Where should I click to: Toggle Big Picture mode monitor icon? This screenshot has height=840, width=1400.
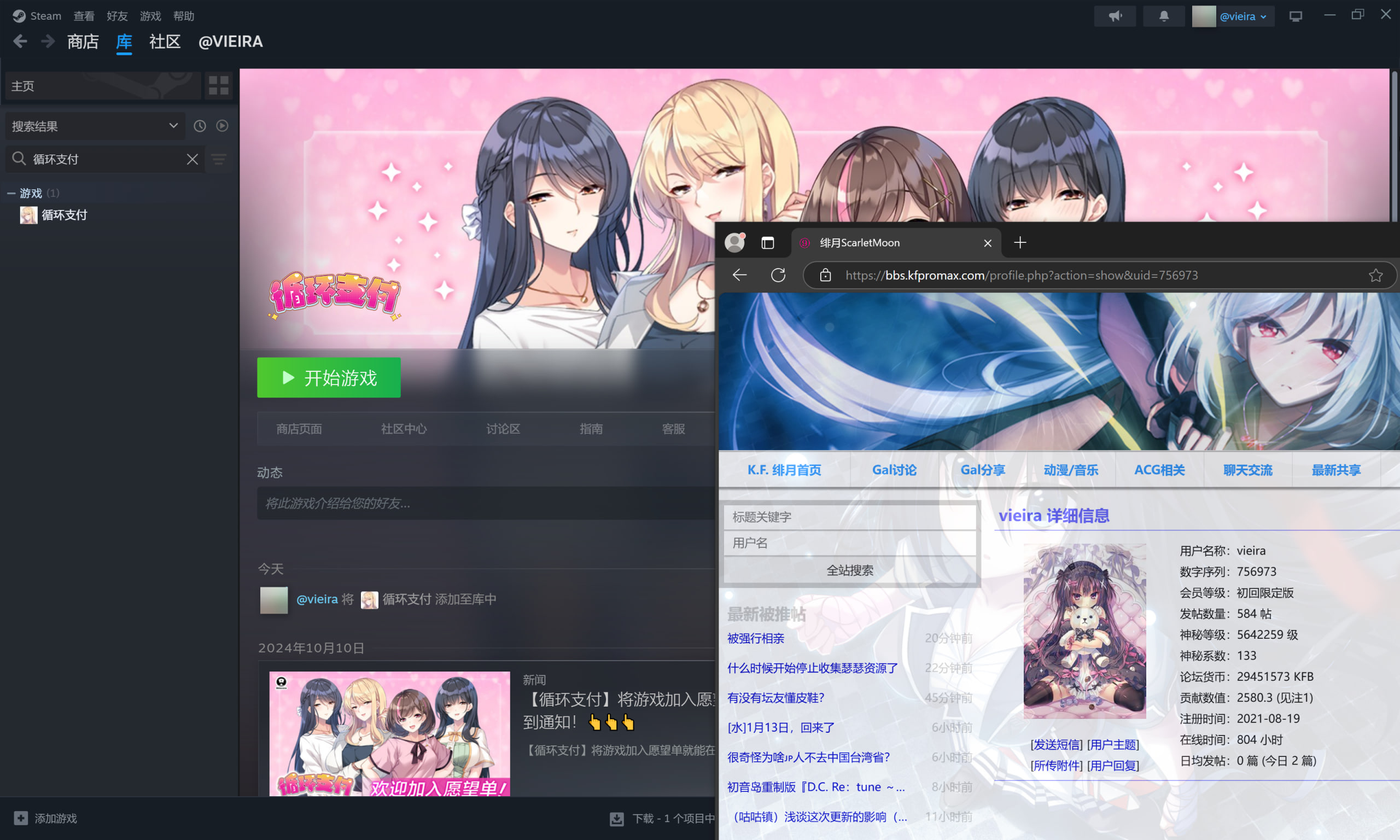tap(1296, 16)
